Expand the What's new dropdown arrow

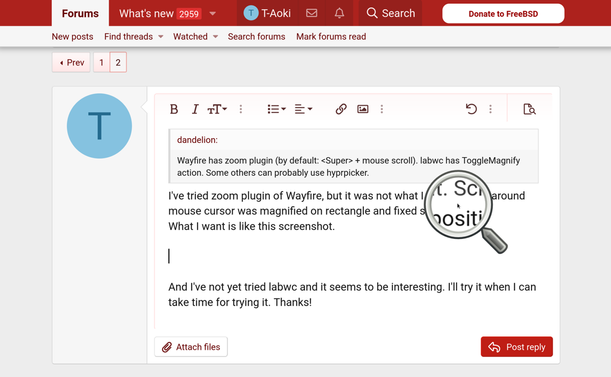pyautogui.click(x=213, y=13)
